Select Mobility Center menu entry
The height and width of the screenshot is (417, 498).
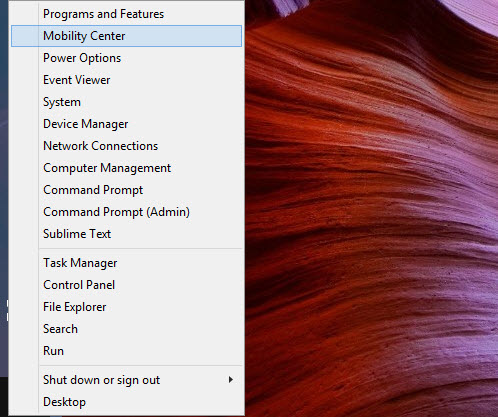pyautogui.click(x=126, y=36)
